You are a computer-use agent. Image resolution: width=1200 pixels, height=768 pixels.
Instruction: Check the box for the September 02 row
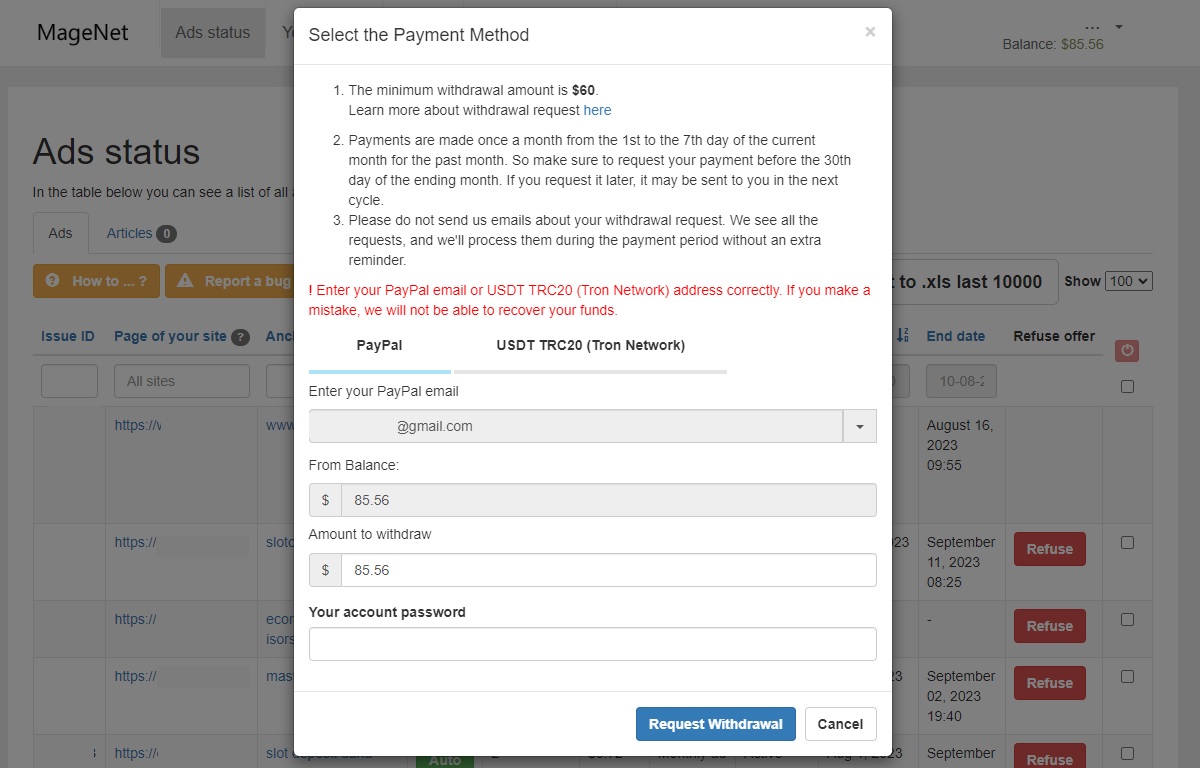coord(1127,677)
